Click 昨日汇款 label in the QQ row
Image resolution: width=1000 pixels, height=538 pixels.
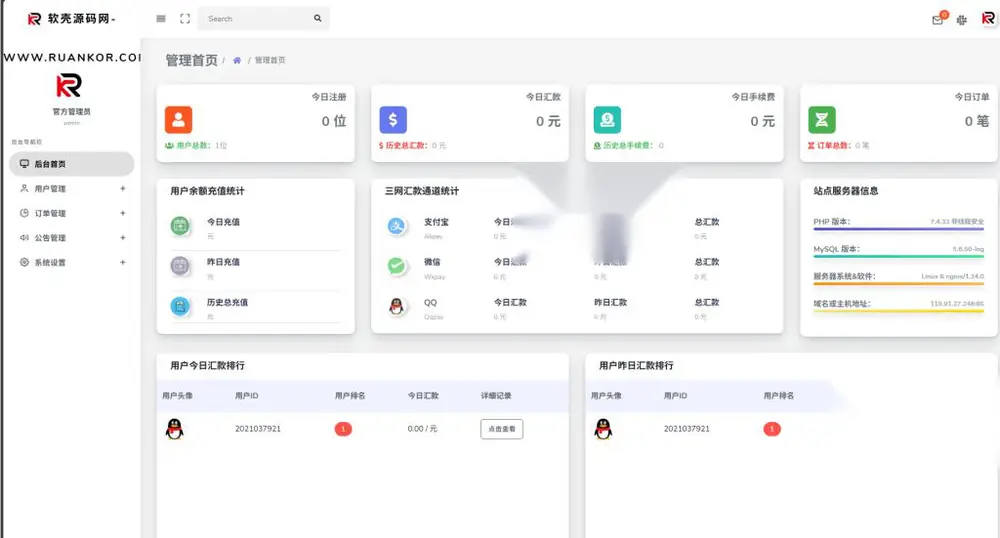tap(610, 302)
